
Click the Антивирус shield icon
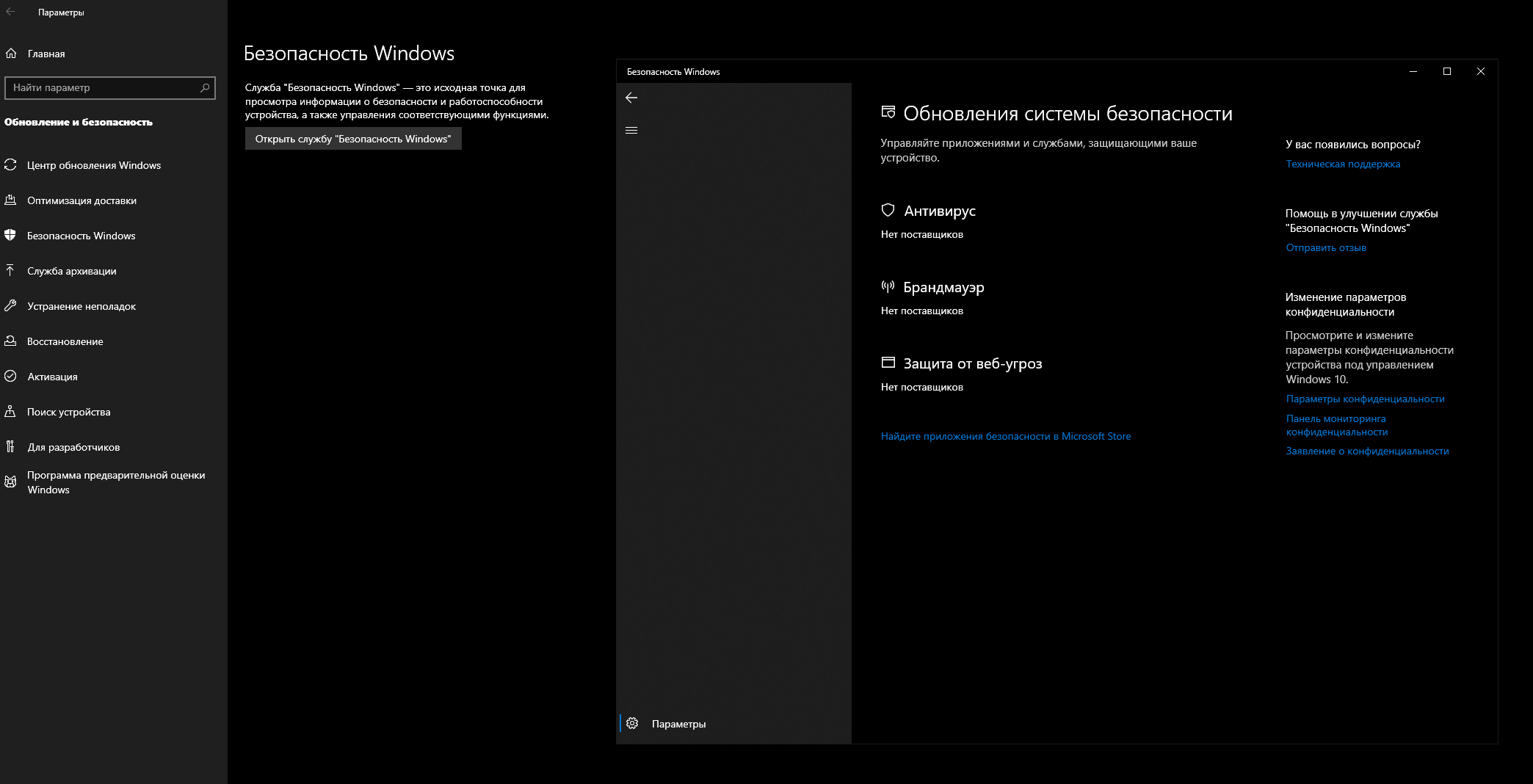888,211
